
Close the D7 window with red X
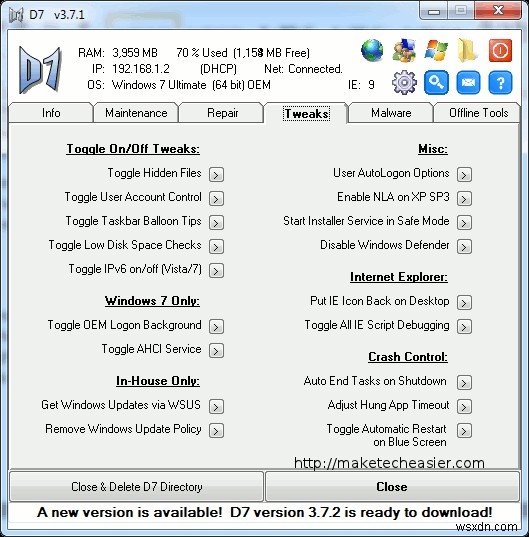(498, 11)
